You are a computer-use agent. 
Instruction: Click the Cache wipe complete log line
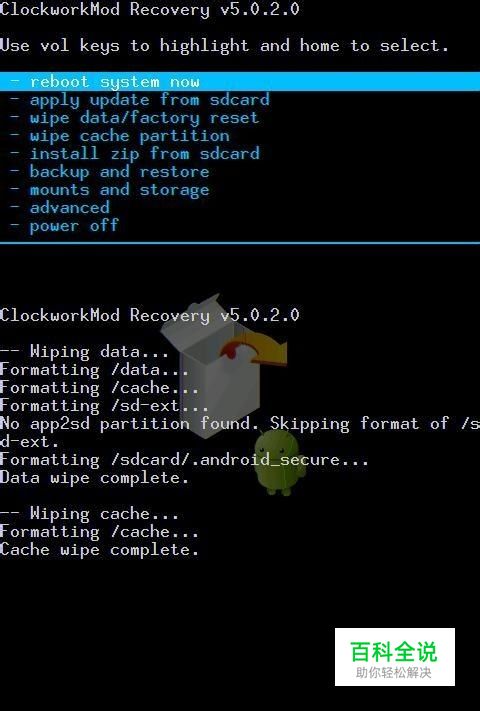[x=99, y=550]
